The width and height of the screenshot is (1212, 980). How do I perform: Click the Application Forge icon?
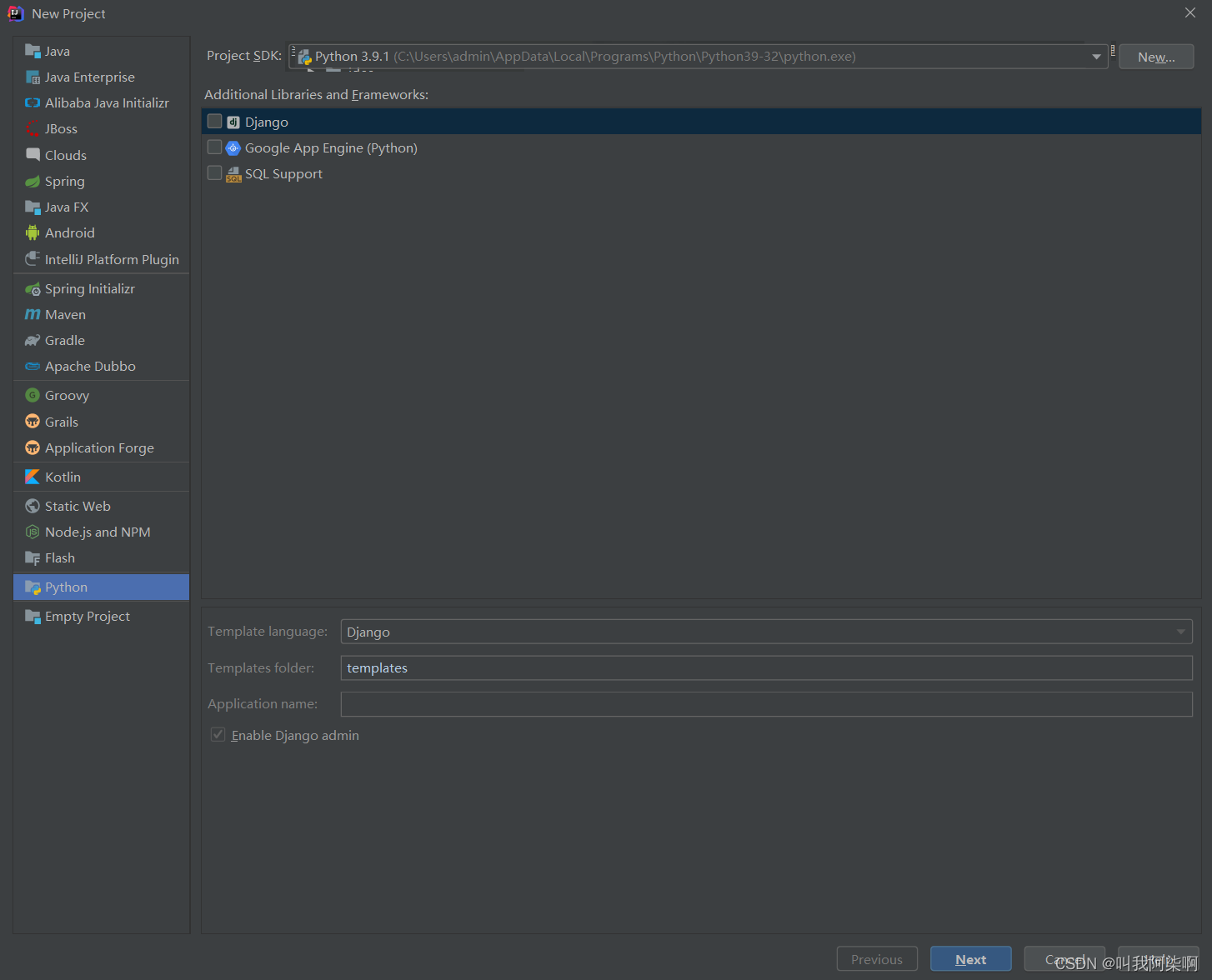(33, 447)
